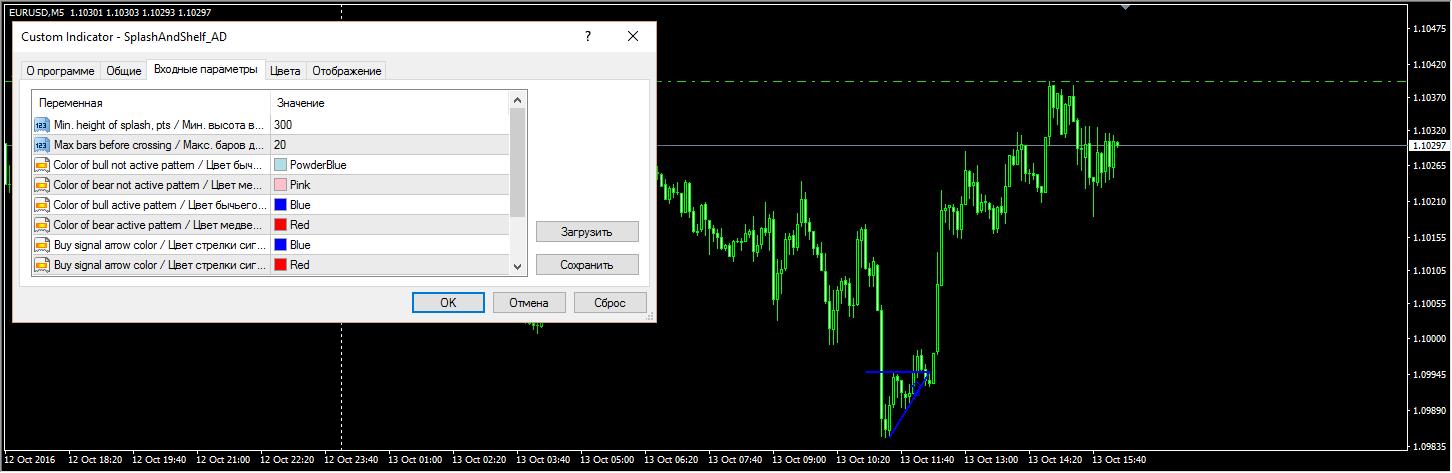Click the PowderBlue color swatch
Viewport: 1452px width, 473px height.
(280, 165)
